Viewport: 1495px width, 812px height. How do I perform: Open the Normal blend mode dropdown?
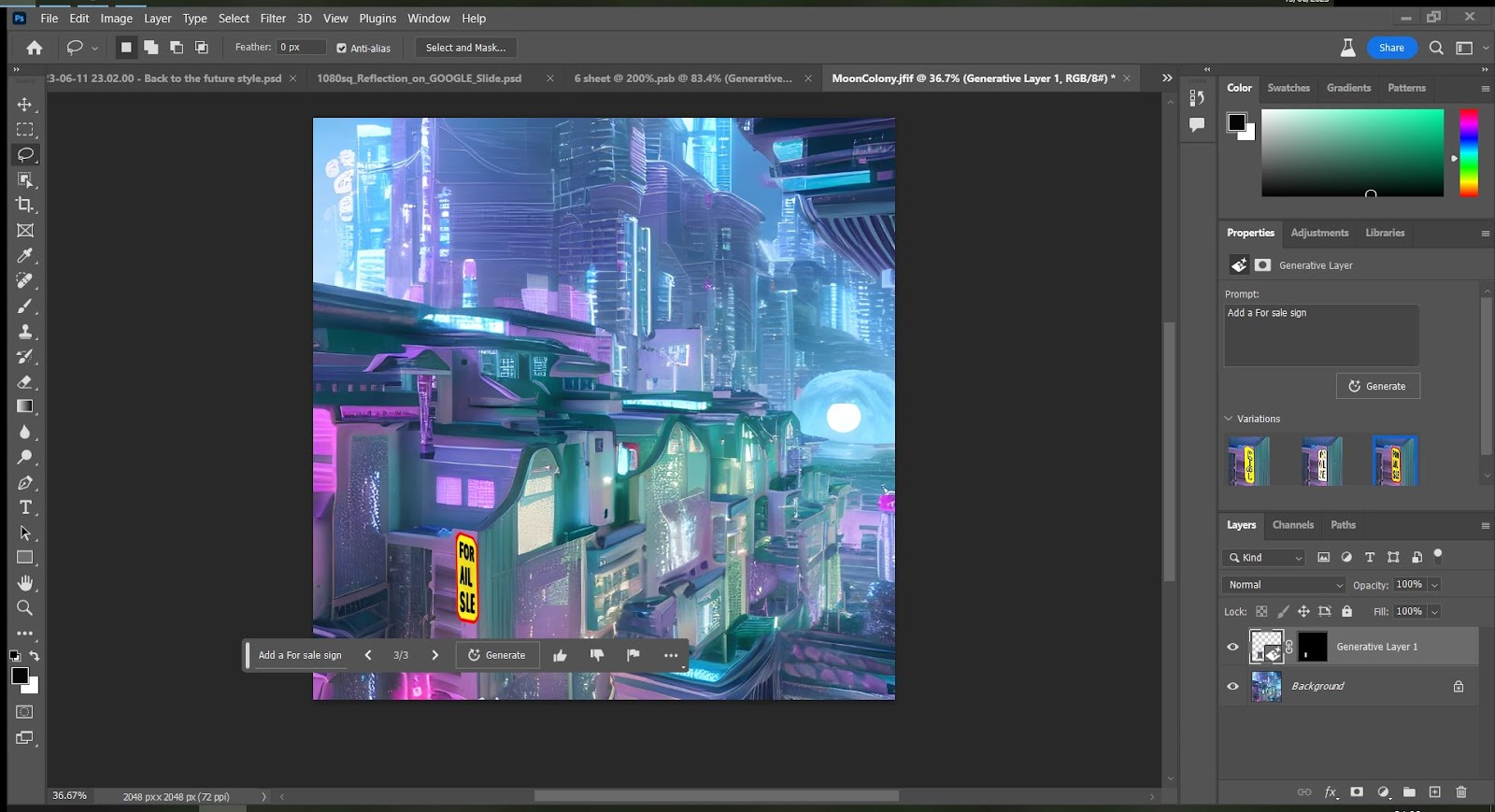(1284, 585)
